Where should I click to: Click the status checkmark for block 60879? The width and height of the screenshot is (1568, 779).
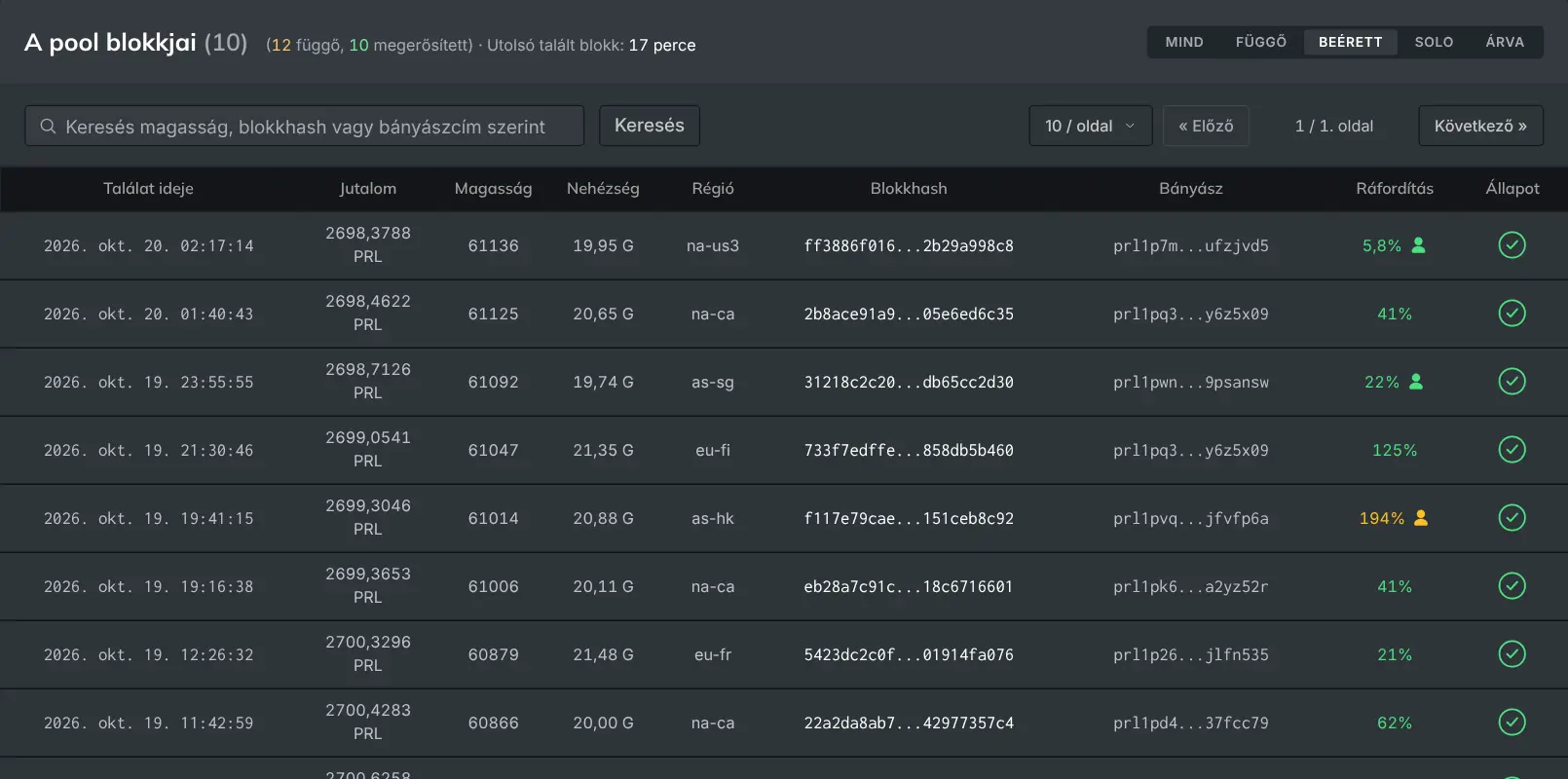[x=1512, y=654]
